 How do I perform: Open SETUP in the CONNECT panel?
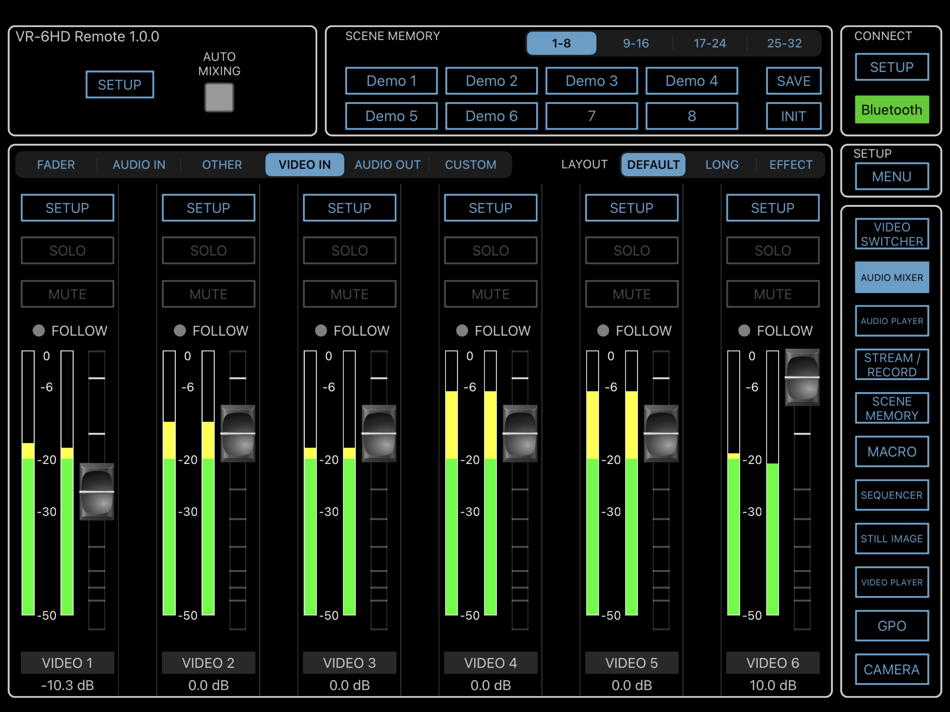(892, 67)
